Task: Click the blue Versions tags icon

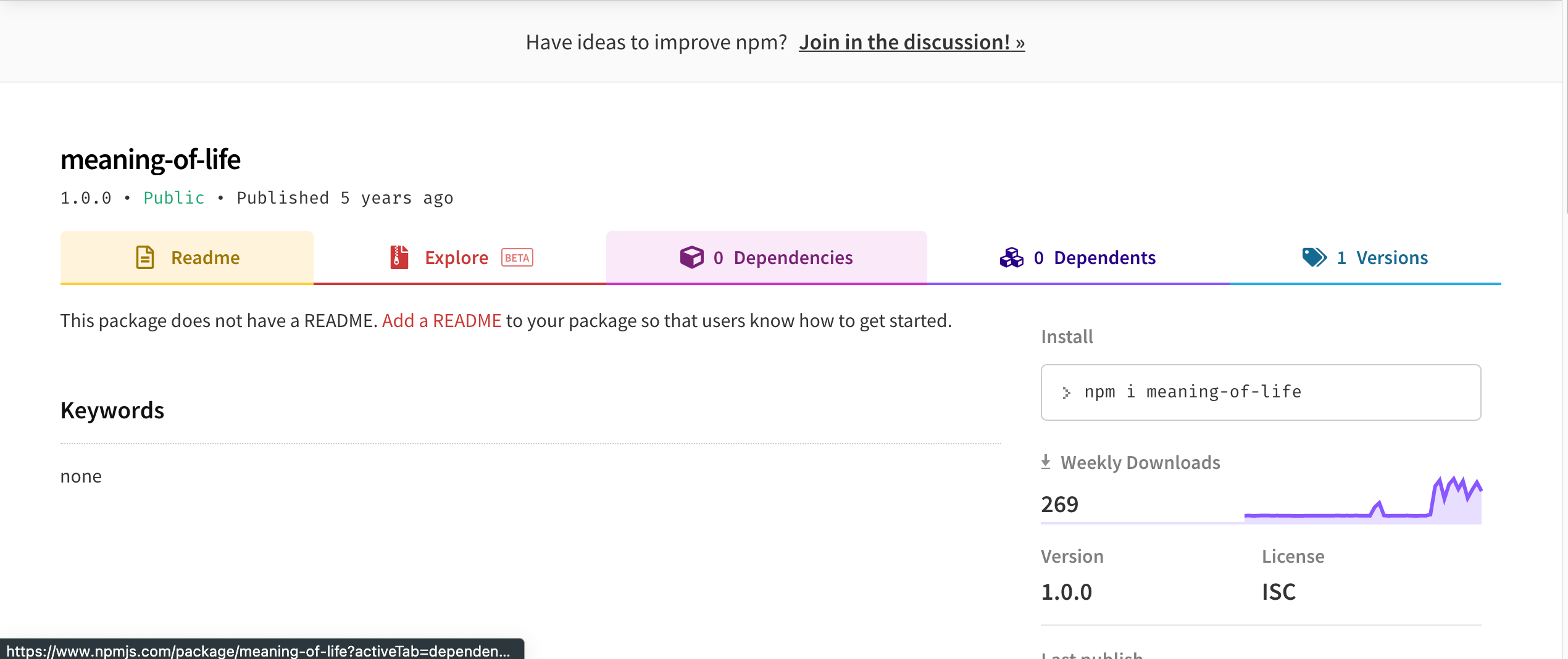Action: (1314, 257)
